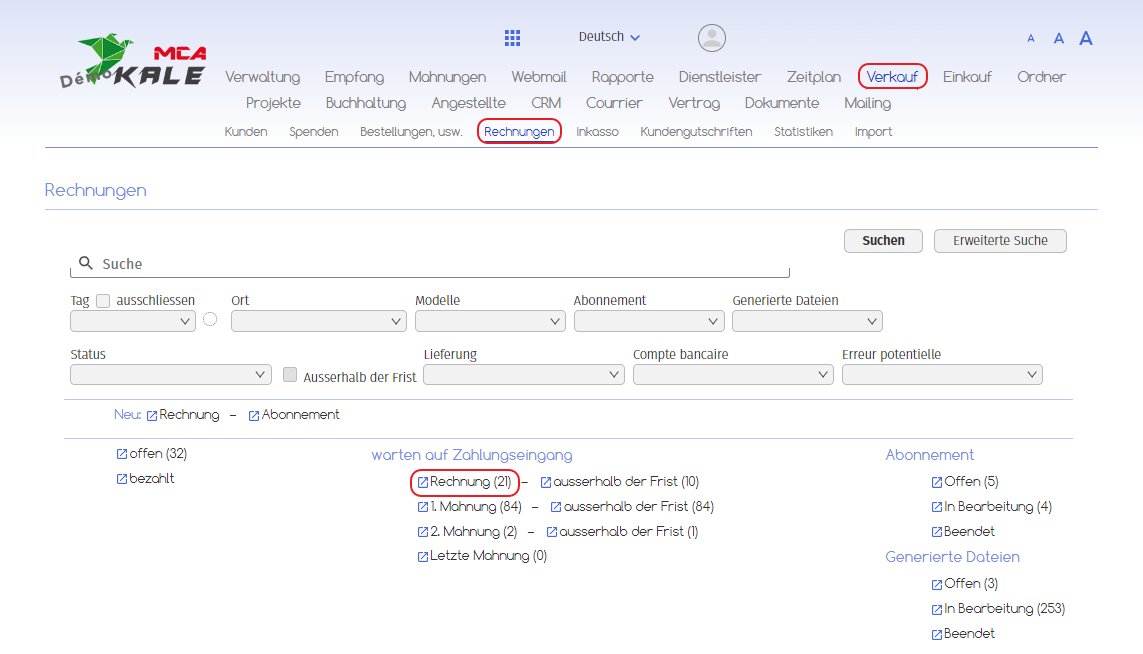This screenshot has height=654, width=1143.
Task: Go to Projekte menu
Action: click(273, 103)
